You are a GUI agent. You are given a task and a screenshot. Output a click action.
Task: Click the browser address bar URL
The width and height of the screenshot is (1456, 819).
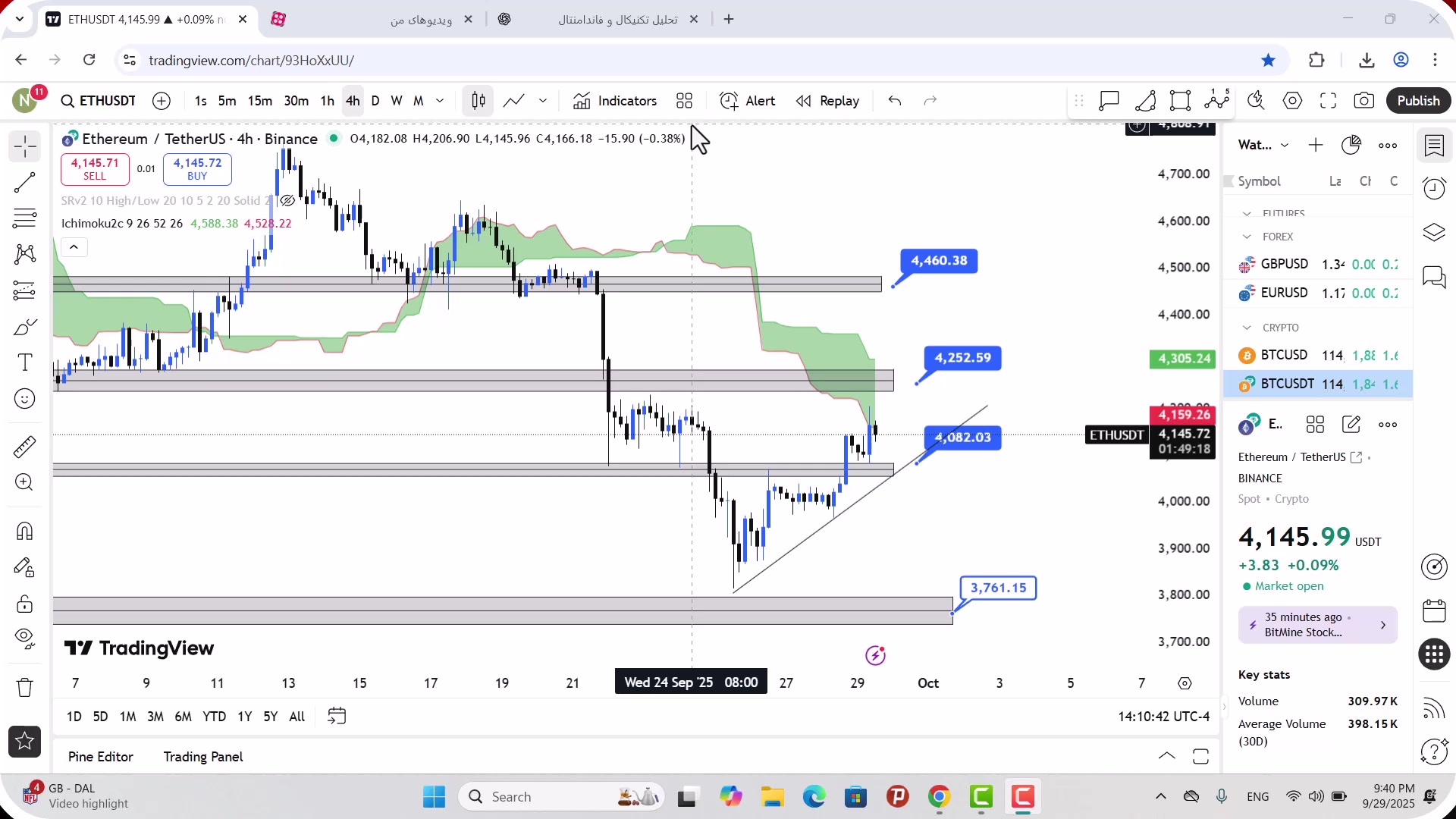[251, 60]
